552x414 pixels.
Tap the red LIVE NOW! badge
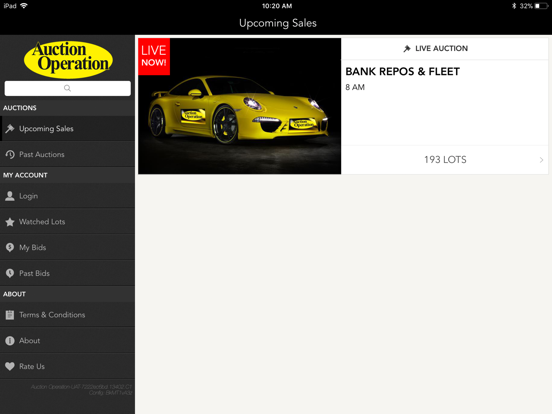[154, 56]
